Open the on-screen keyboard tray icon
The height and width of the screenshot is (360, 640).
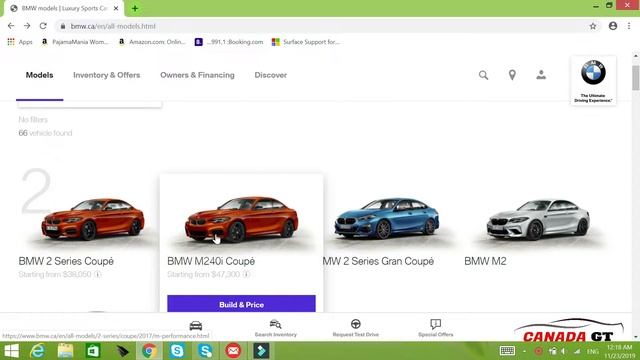507,351
